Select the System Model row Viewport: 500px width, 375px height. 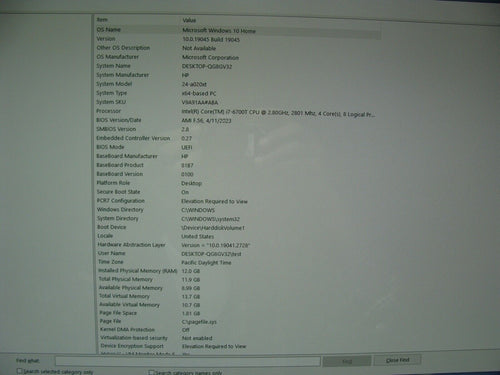coord(237,84)
